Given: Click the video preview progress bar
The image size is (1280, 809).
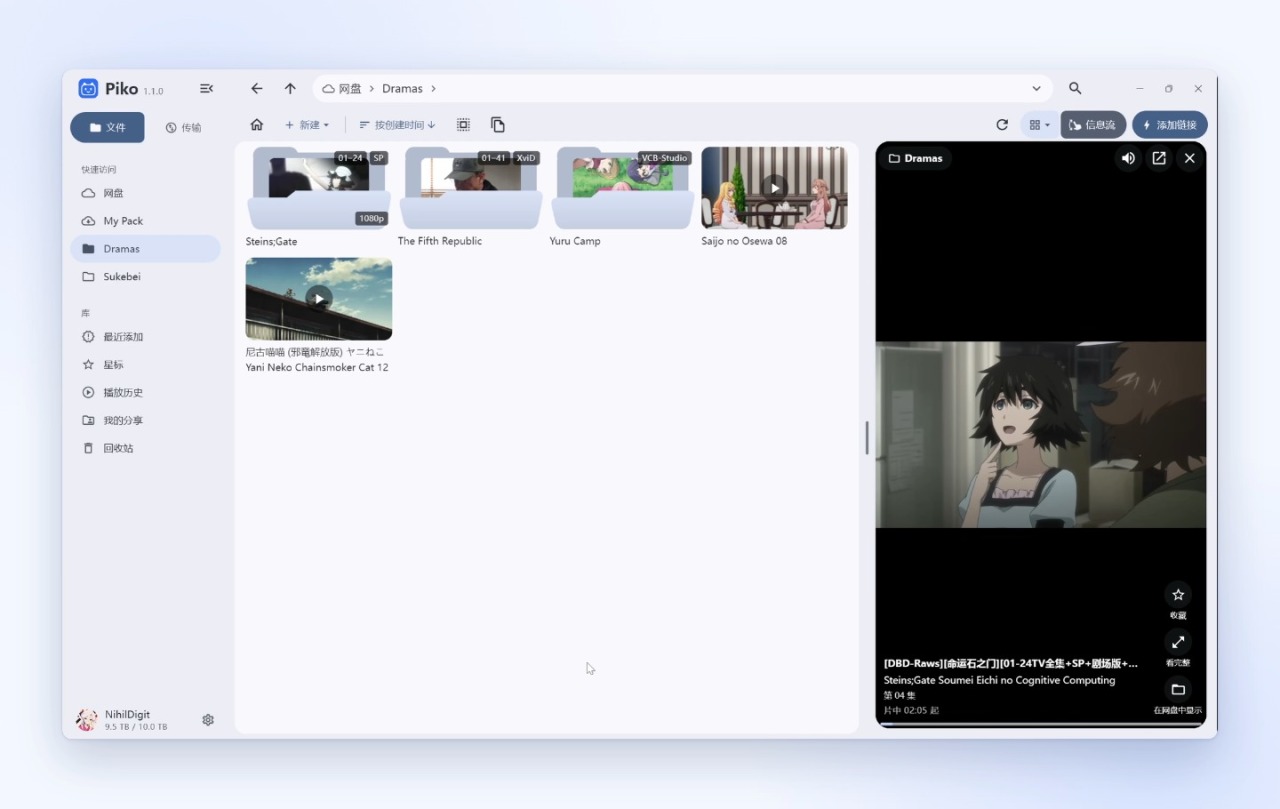Looking at the screenshot, I should [x=1041, y=724].
